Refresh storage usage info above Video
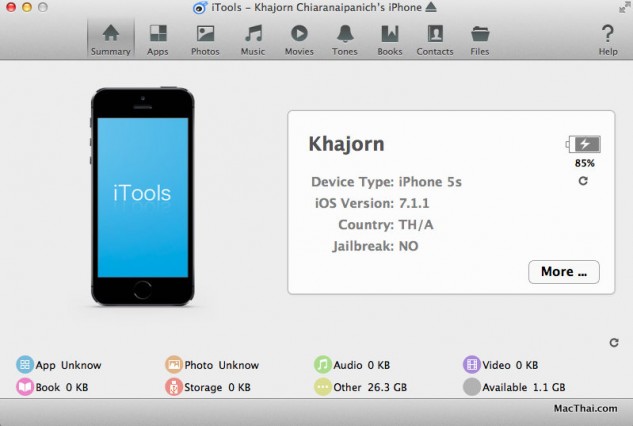The image size is (633, 426). tap(614, 342)
